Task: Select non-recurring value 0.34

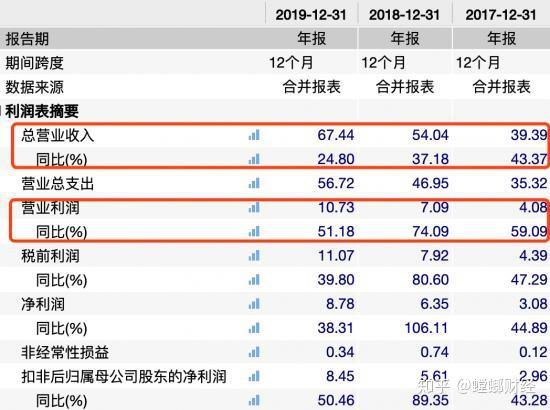Action: [x=340, y=352]
